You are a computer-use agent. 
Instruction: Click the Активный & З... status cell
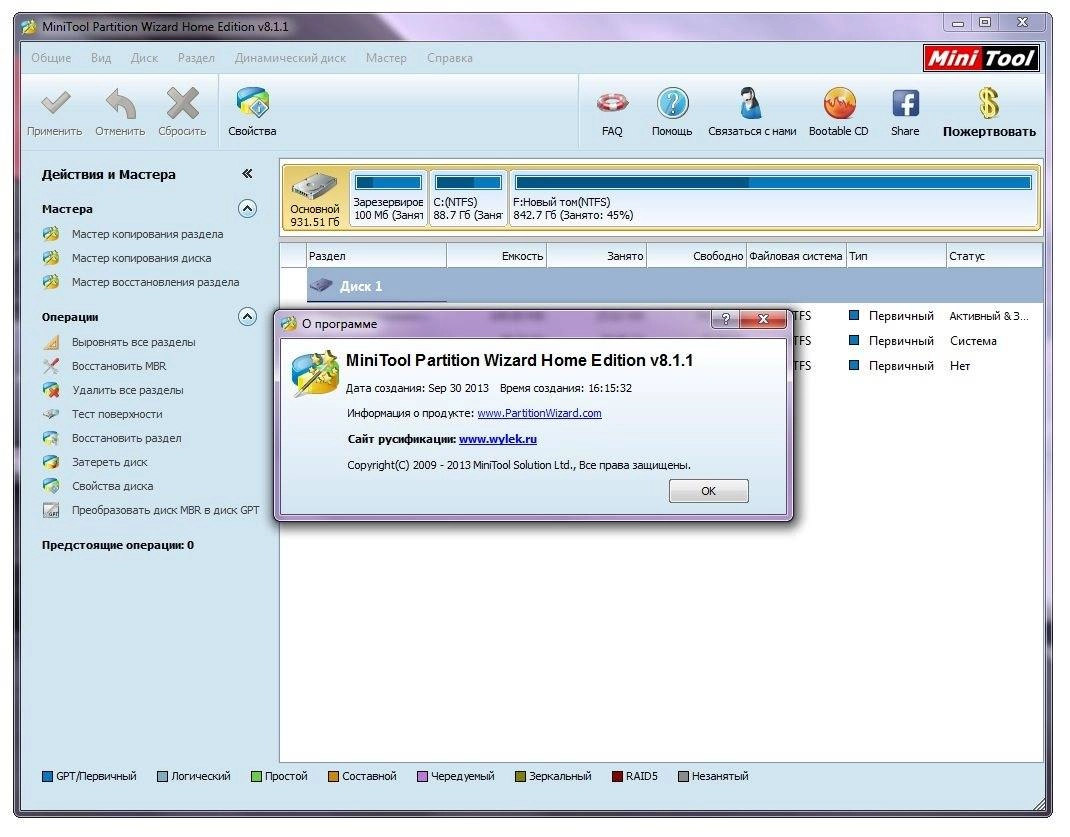point(988,316)
